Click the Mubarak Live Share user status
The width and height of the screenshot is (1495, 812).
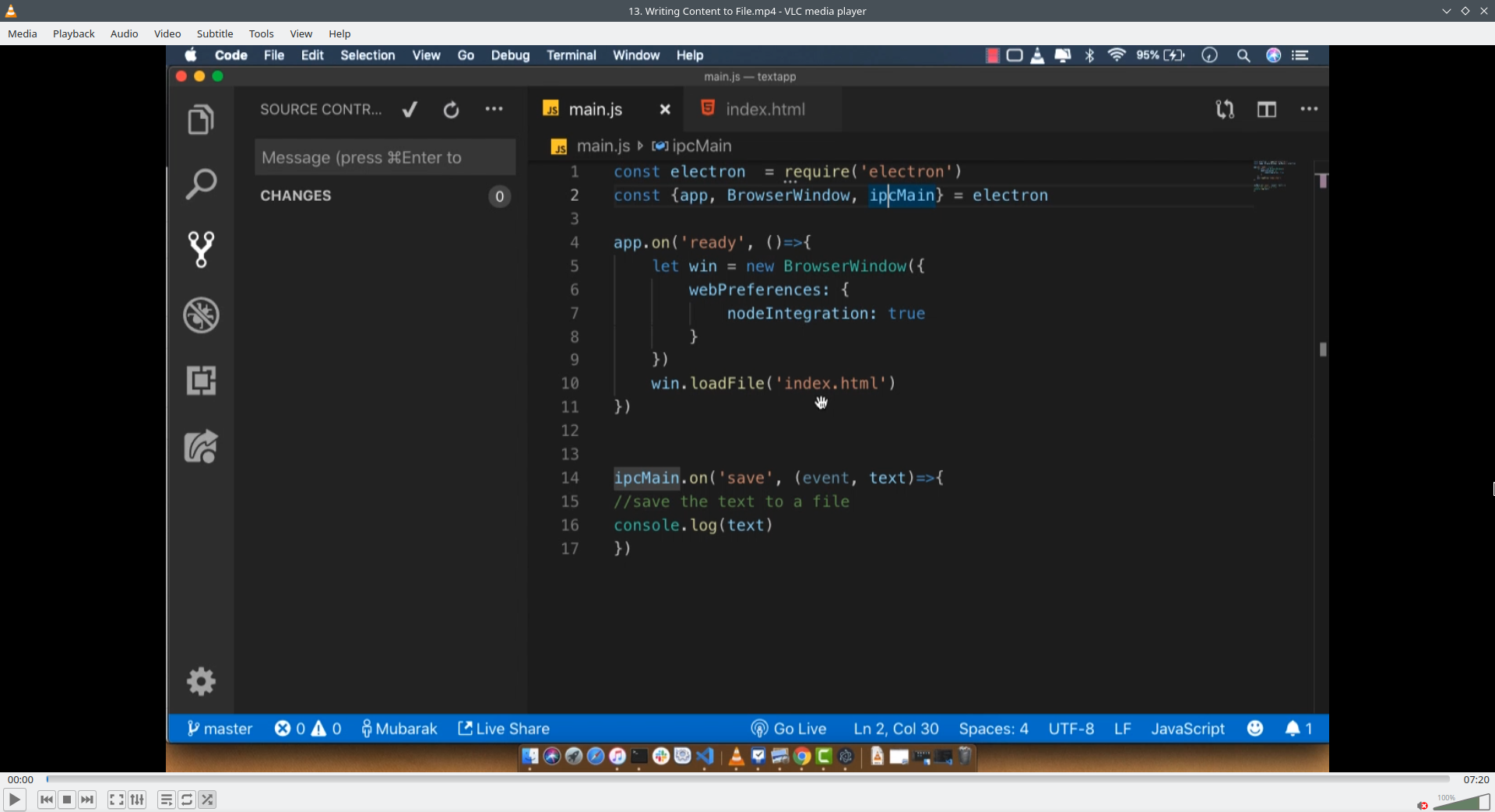pyautogui.click(x=399, y=729)
